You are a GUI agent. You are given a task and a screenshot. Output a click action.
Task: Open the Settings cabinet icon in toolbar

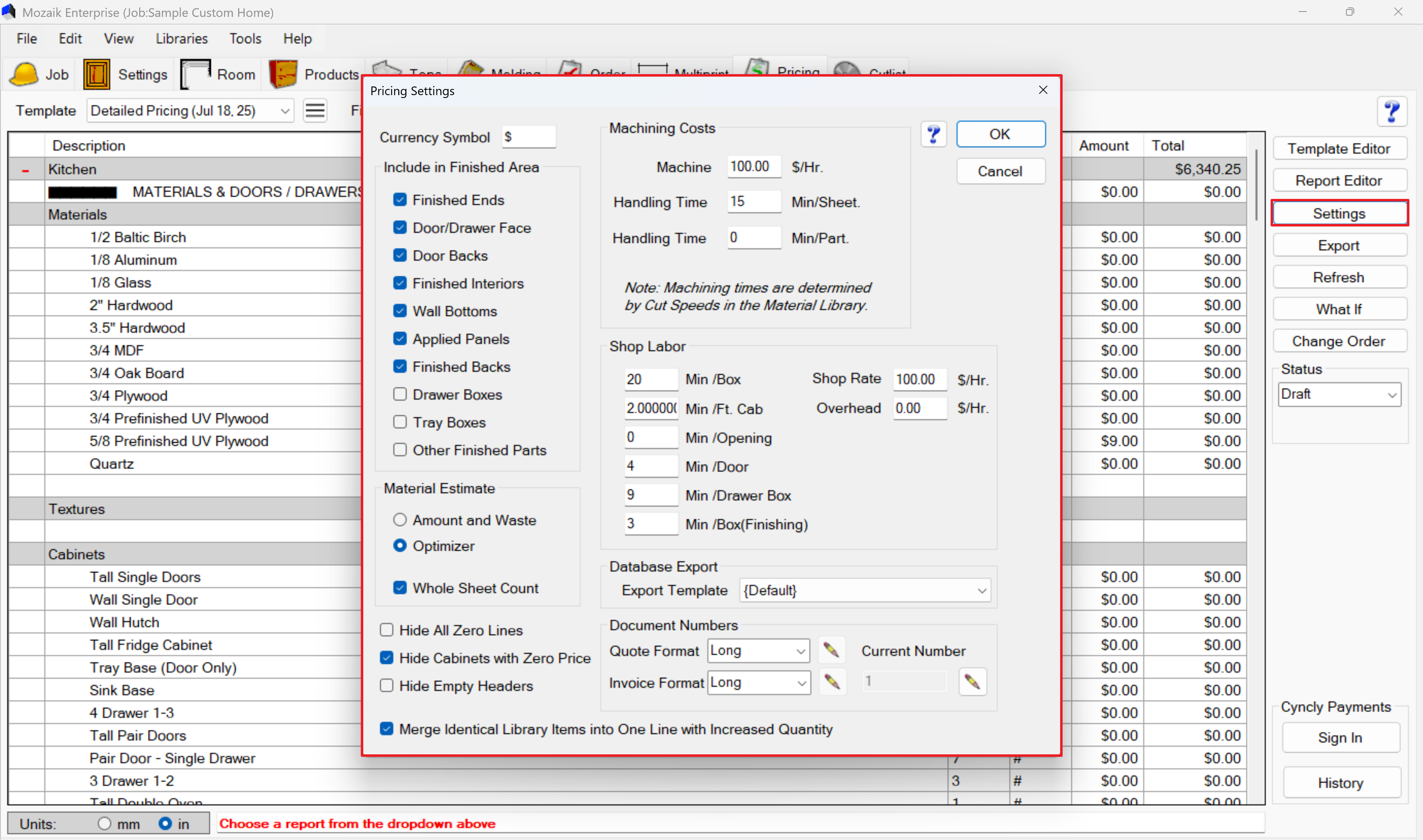coord(97,74)
